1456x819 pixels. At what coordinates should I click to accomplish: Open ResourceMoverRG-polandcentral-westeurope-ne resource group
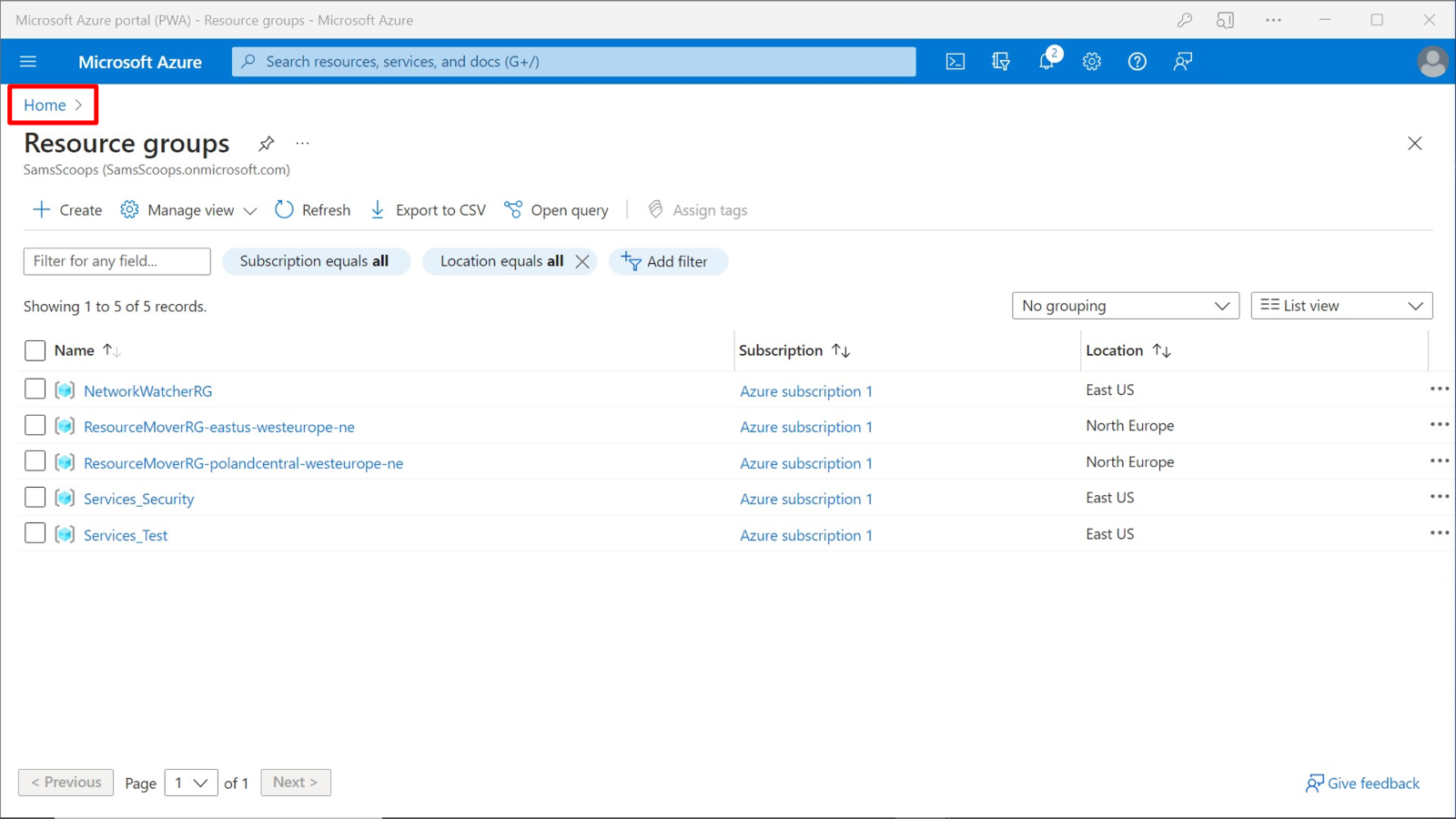243,463
